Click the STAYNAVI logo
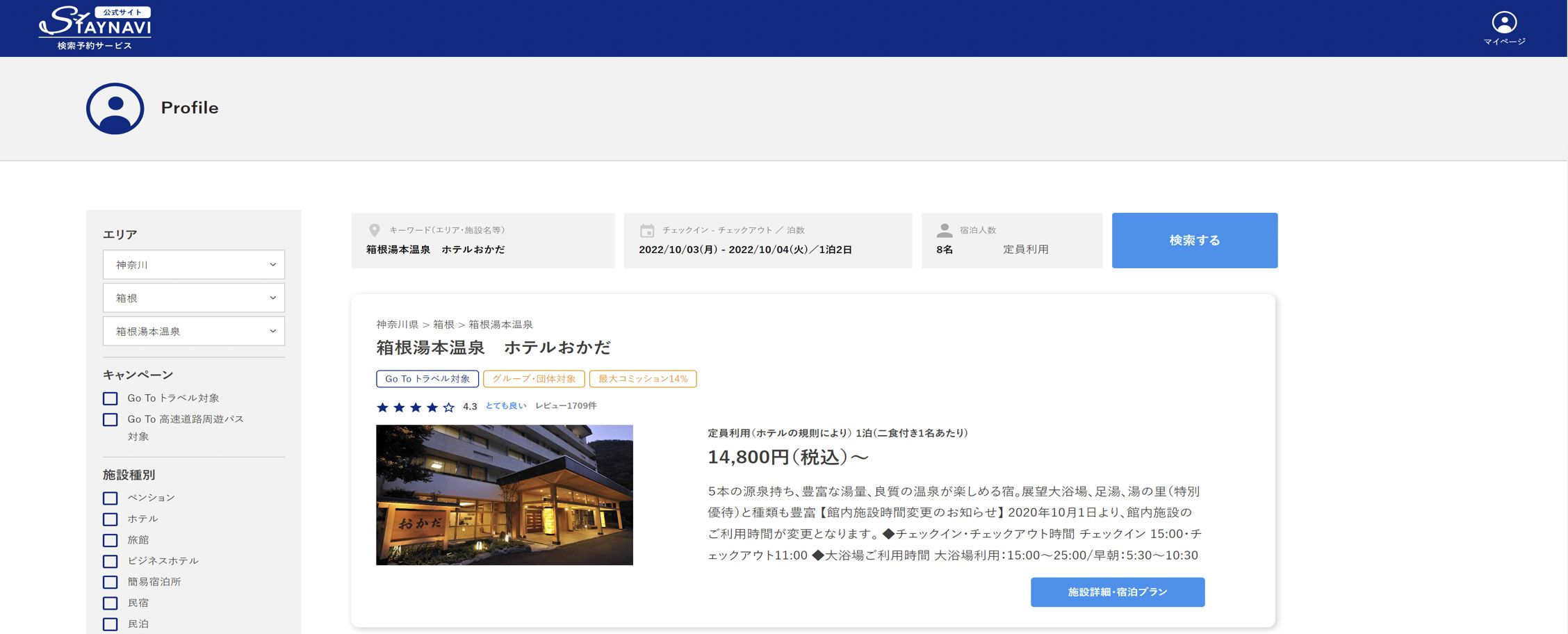 (95, 28)
